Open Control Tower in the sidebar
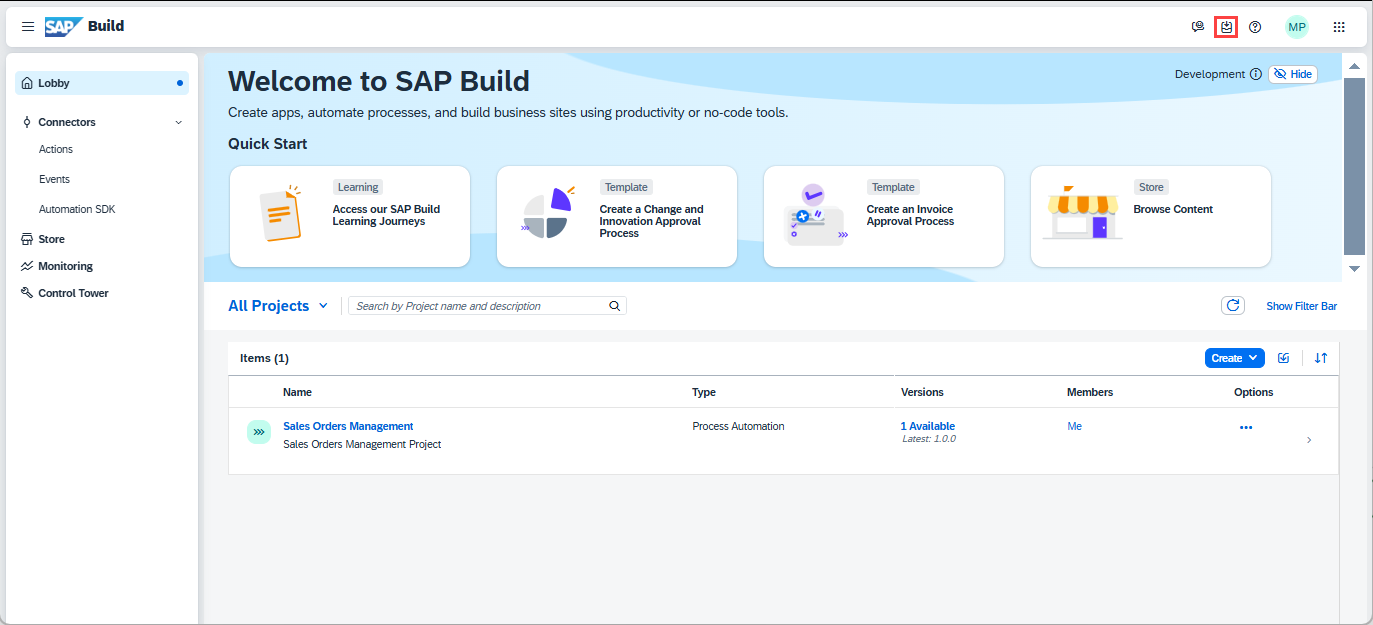This screenshot has height=625, width=1373. 73,293
